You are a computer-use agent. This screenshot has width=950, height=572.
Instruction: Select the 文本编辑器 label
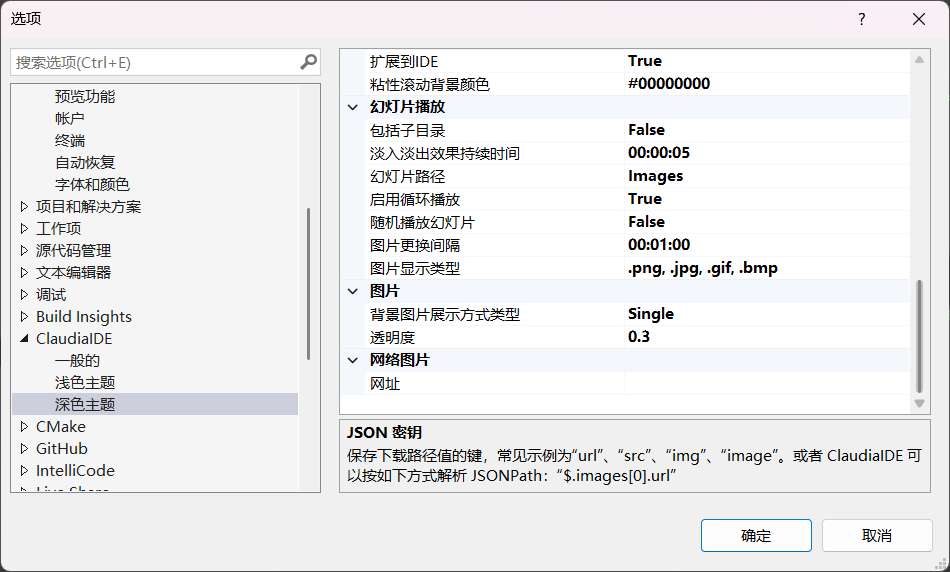(x=73, y=273)
